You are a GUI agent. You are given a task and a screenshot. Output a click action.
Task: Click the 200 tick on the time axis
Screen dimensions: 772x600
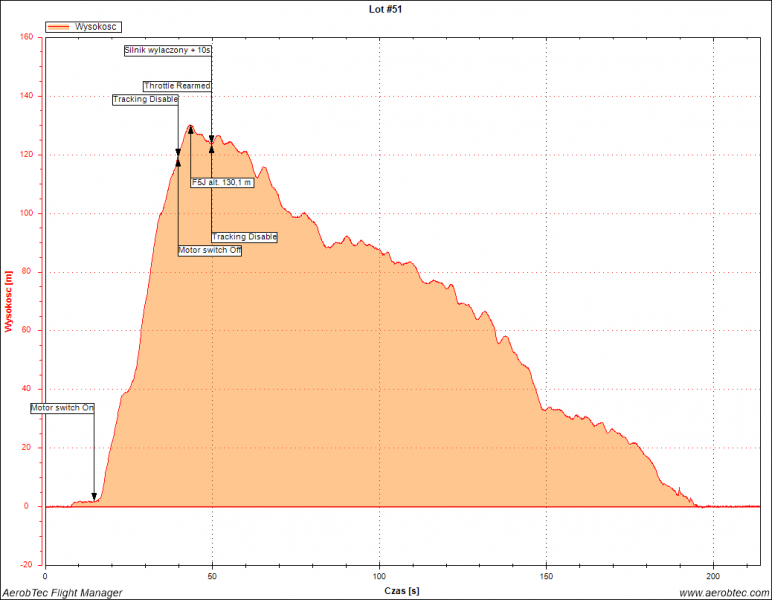[714, 577]
